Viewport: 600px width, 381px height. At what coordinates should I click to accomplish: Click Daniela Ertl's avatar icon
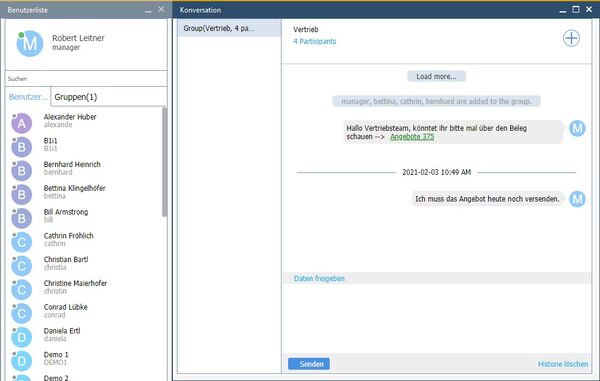coord(21,337)
